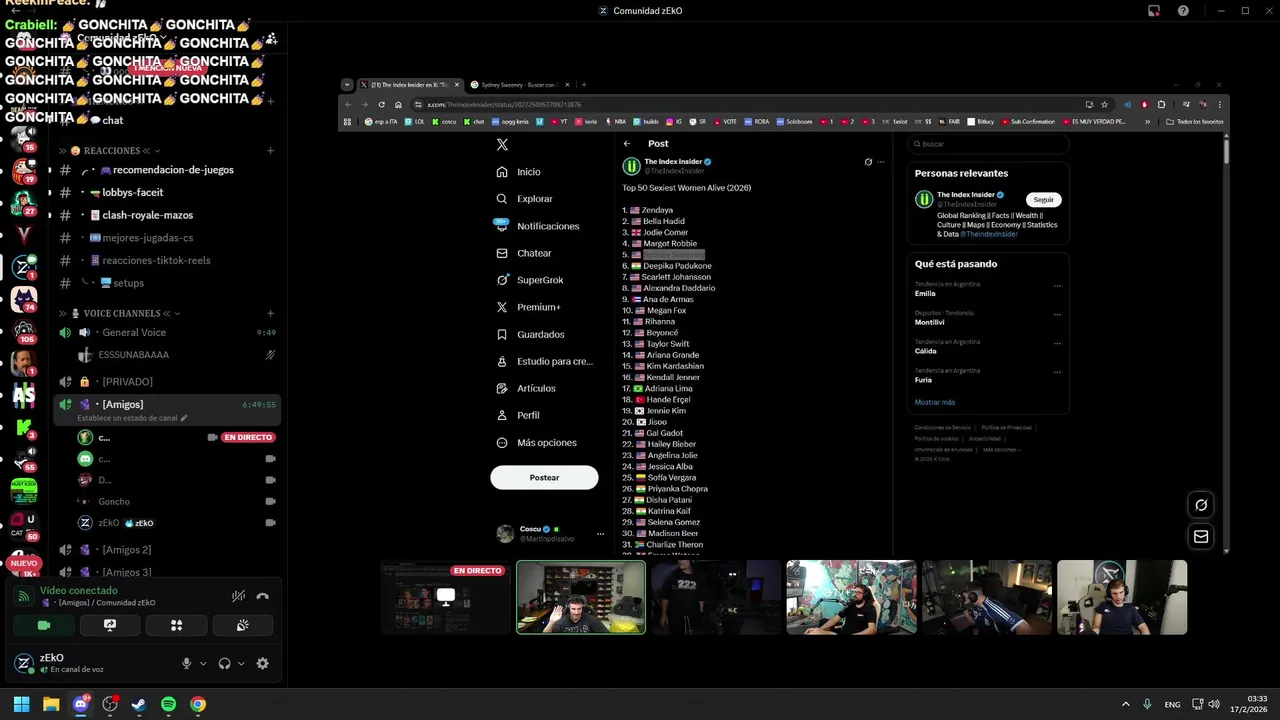Viewport: 1280px width, 720px height.
Task: Open Grok floating button on X
Action: tap(1201, 505)
